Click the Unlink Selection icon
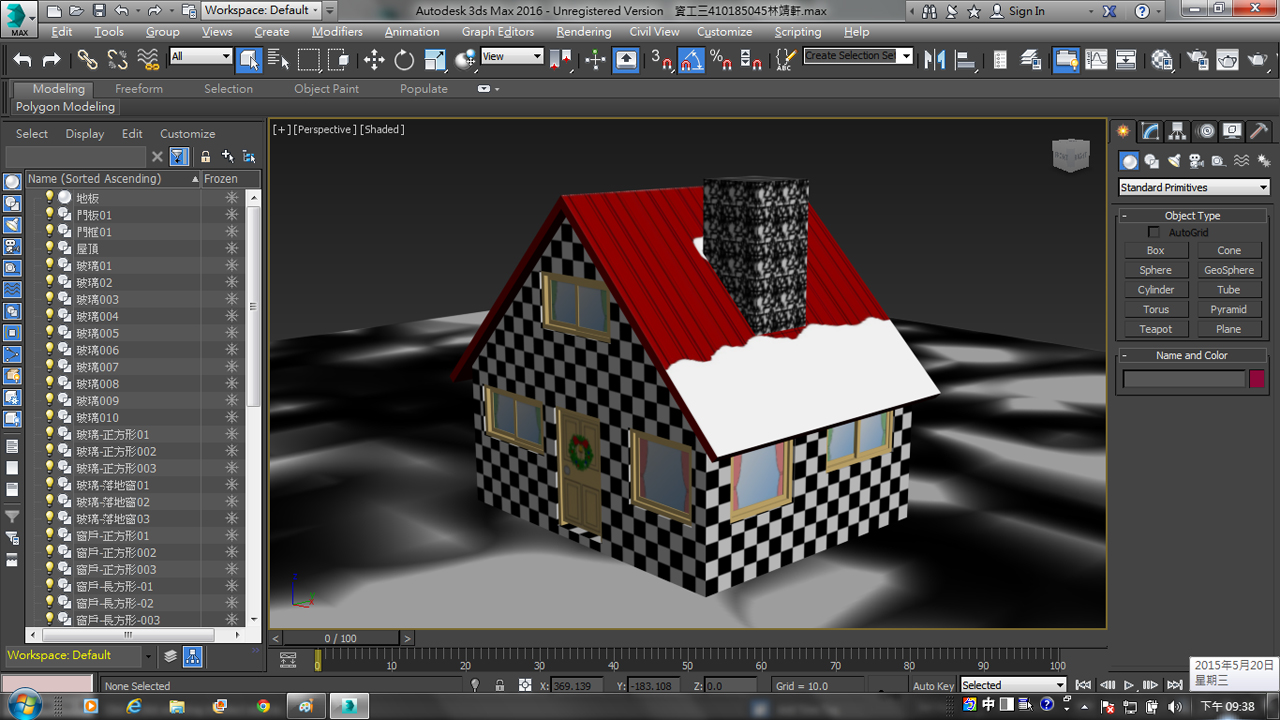1280x720 pixels. tap(118, 60)
